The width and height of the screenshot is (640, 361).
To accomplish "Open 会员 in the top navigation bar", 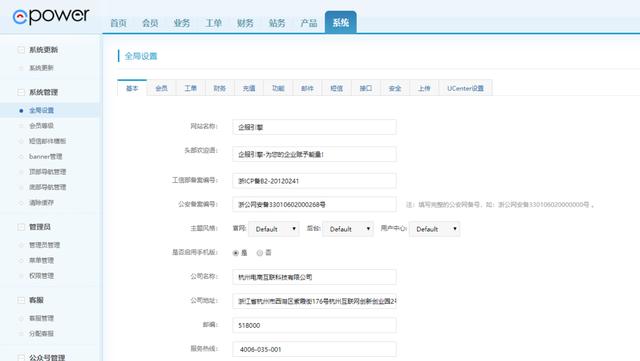I will pos(150,23).
